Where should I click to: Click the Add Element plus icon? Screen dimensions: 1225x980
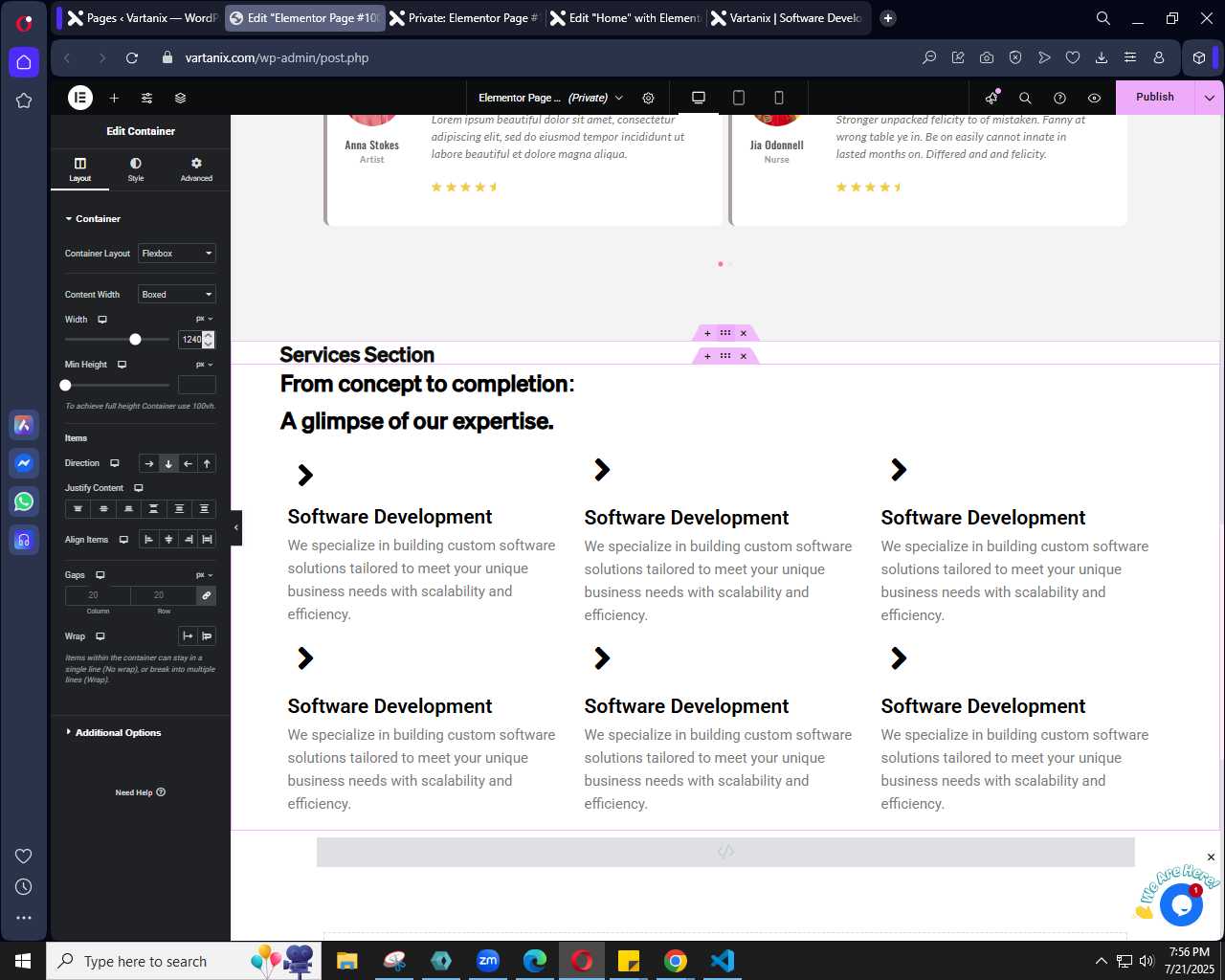click(x=114, y=98)
